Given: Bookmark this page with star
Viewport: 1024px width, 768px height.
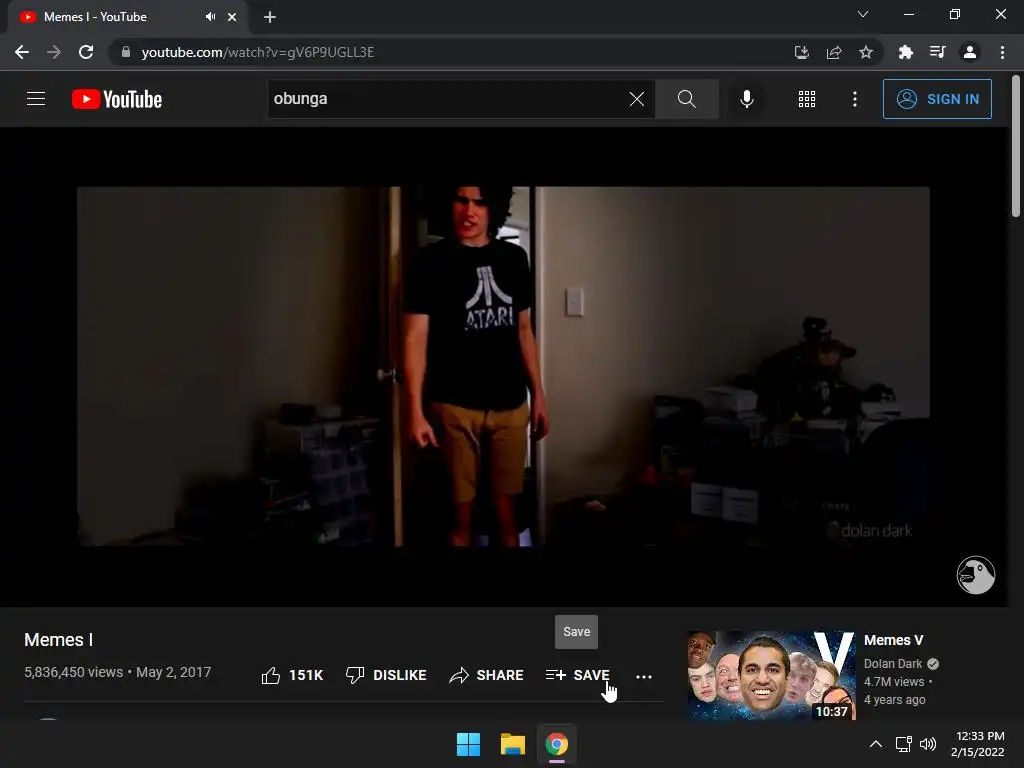Looking at the screenshot, I should click(866, 52).
